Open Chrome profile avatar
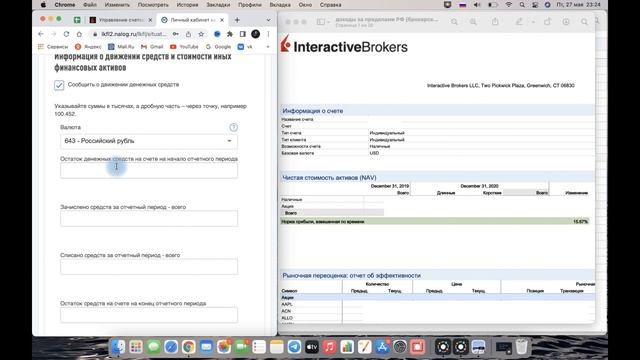640x360 pixels. pyautogui.click(x=256, y=34)
